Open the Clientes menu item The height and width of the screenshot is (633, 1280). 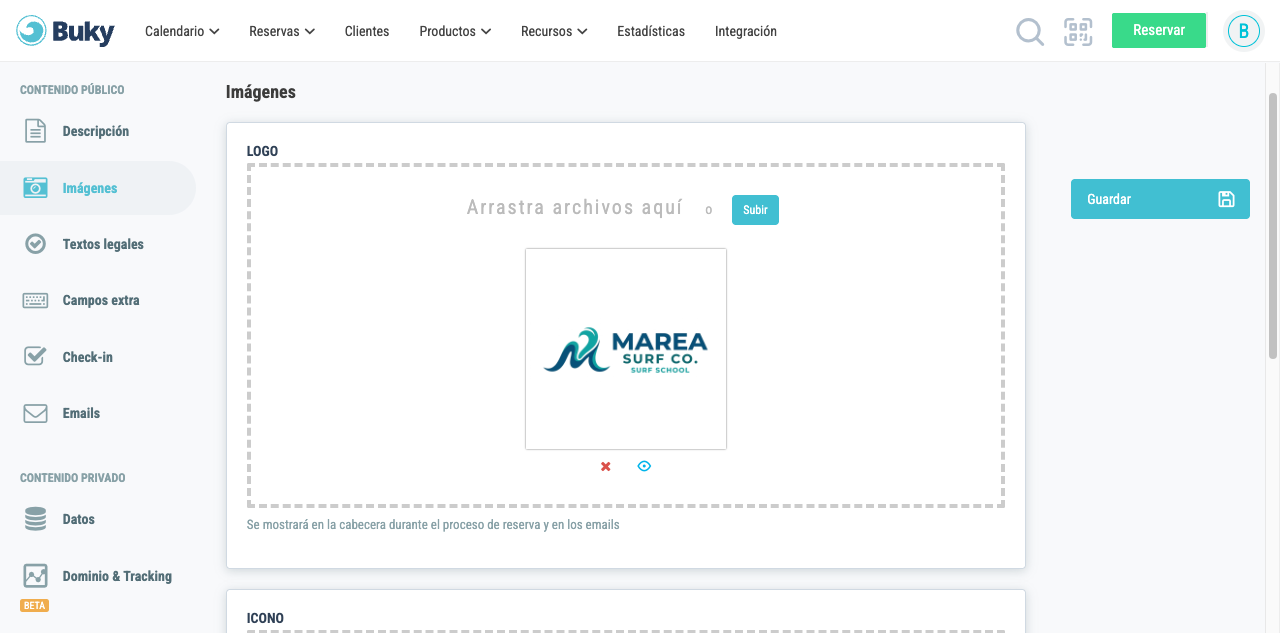tap(367, 31)
